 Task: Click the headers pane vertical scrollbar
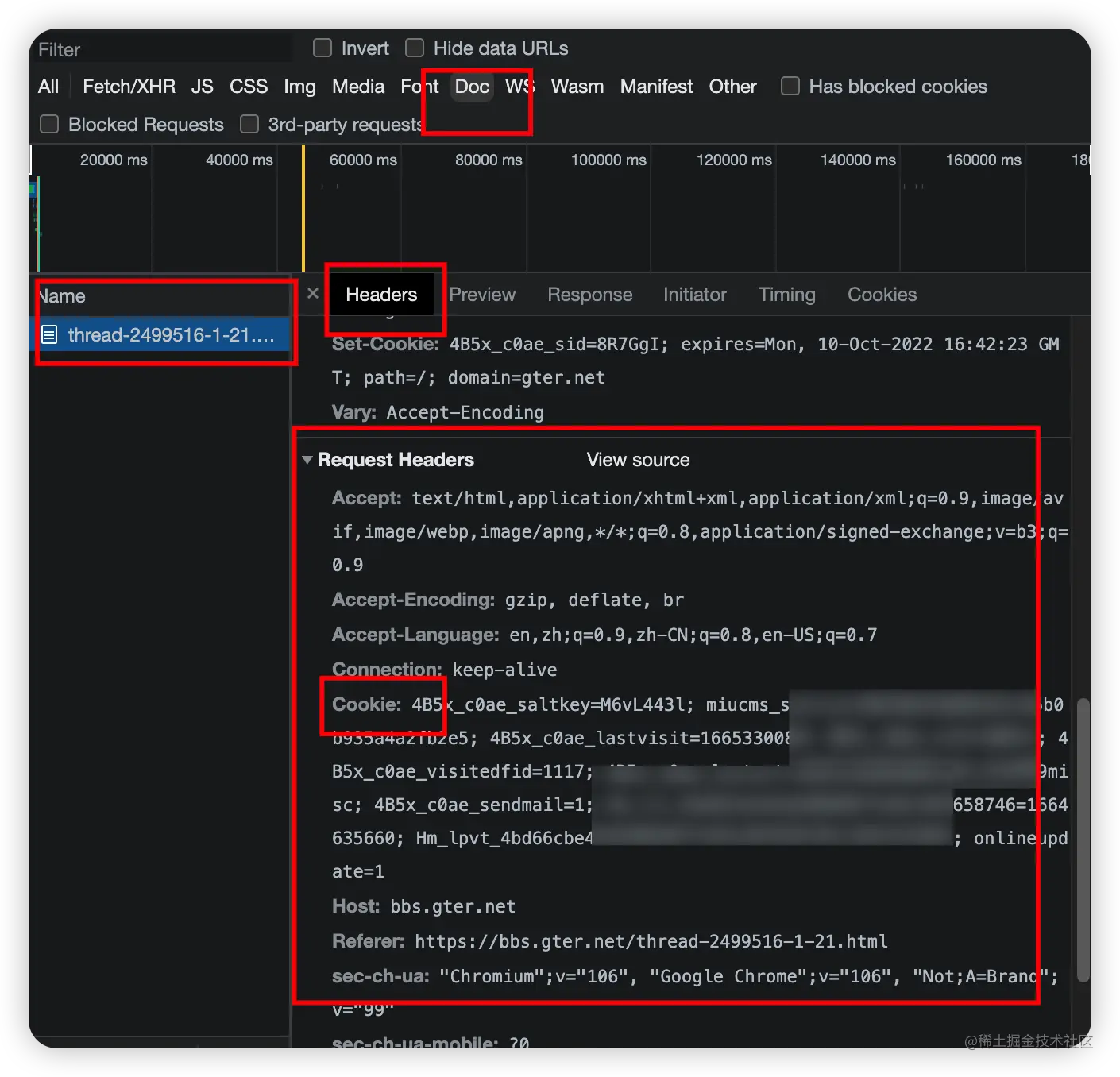pos(1083,840)
